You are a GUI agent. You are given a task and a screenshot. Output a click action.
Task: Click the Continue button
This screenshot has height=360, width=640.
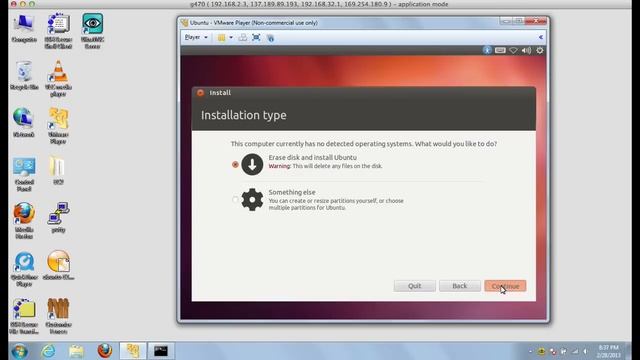(505, 286)
